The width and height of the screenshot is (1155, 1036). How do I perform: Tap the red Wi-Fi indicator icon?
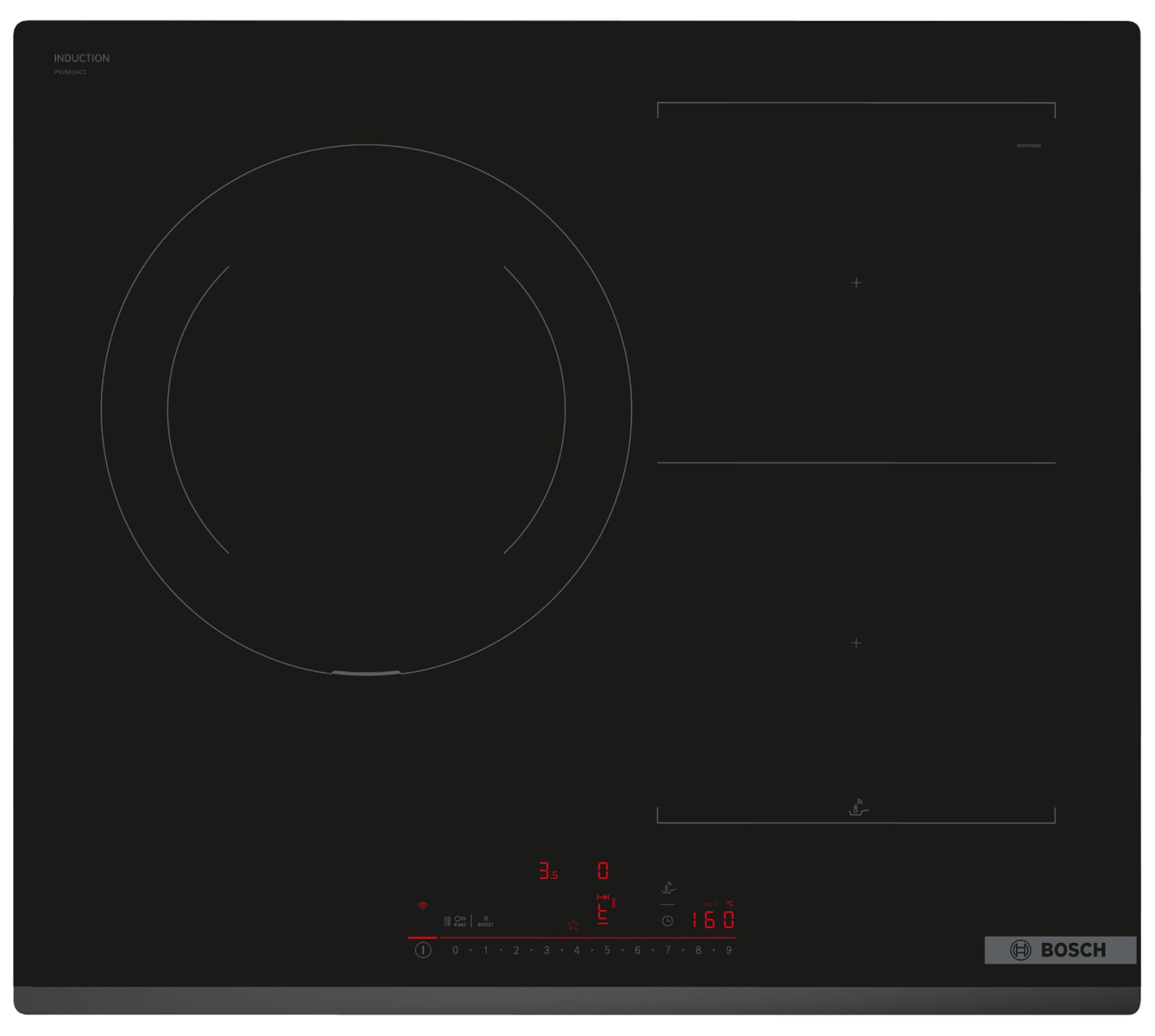coord(422,906)
